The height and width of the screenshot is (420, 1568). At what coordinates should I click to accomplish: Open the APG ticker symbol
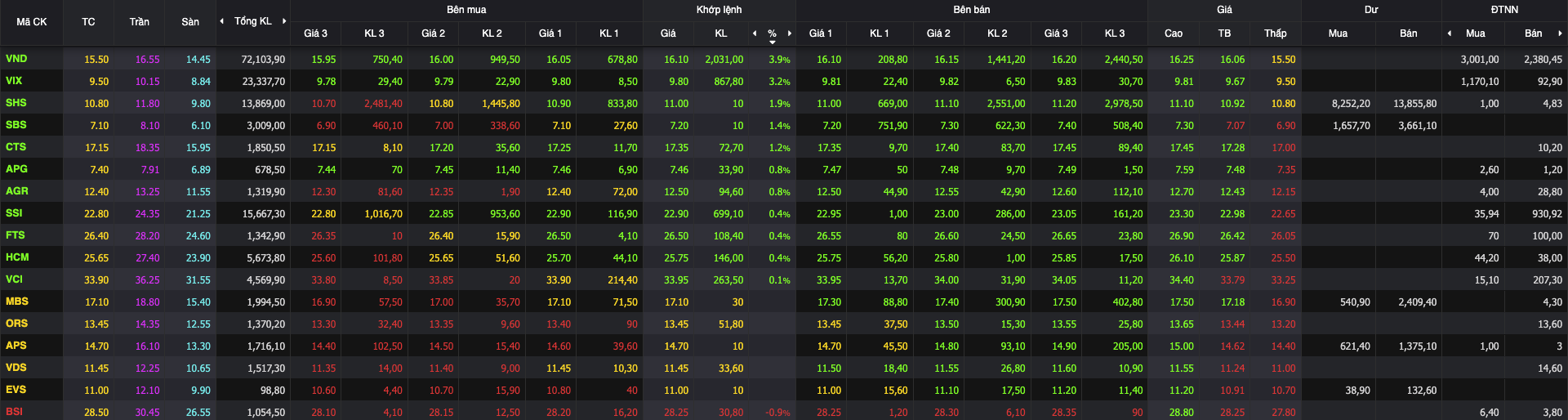tap(16, 169)
